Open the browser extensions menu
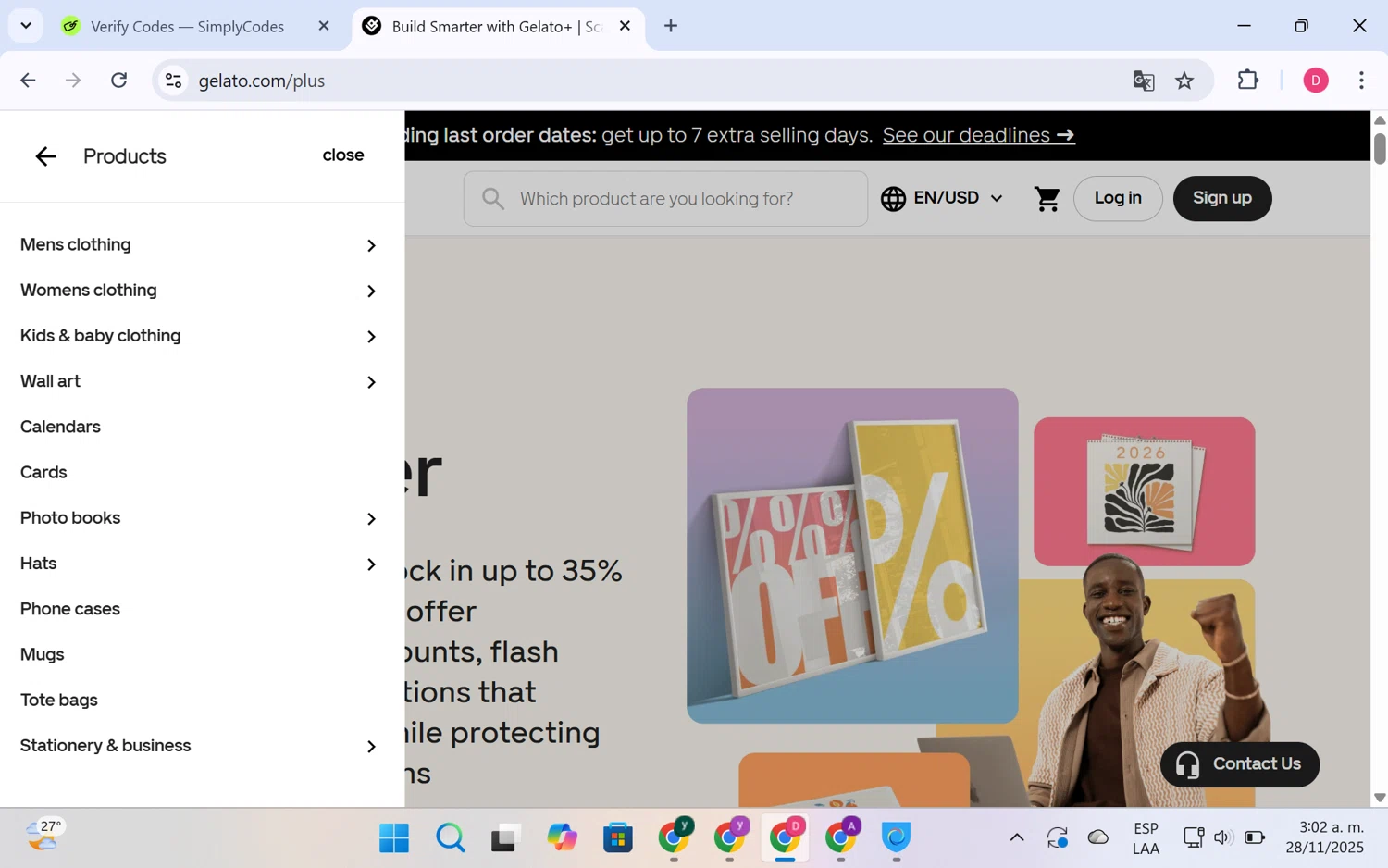 pyautogui.click(x=1248, y=81)
